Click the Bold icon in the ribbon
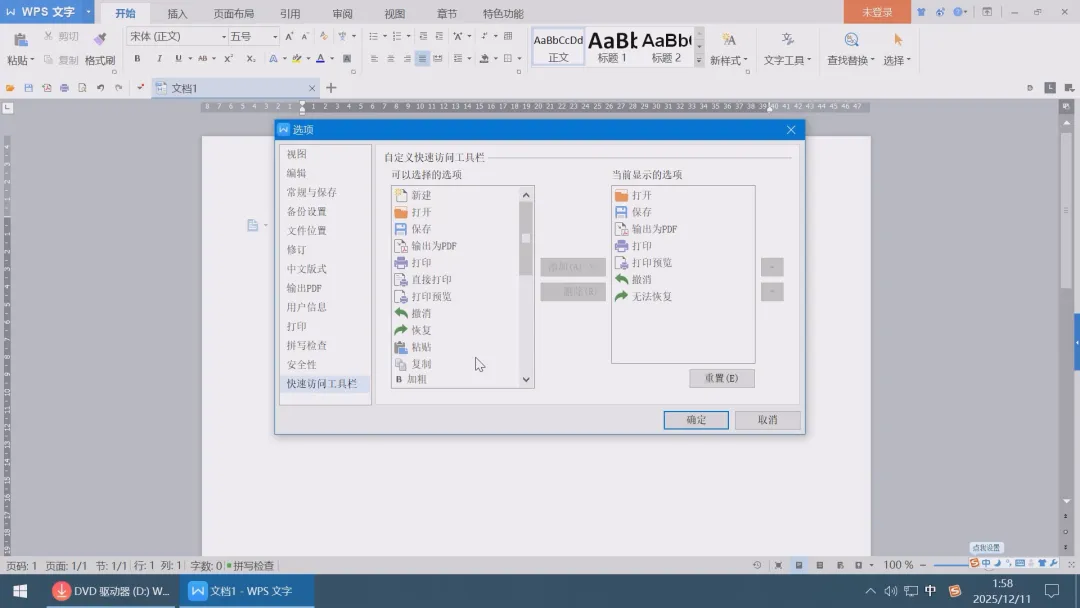This screenshot has width=1080, height=608. 137,59
